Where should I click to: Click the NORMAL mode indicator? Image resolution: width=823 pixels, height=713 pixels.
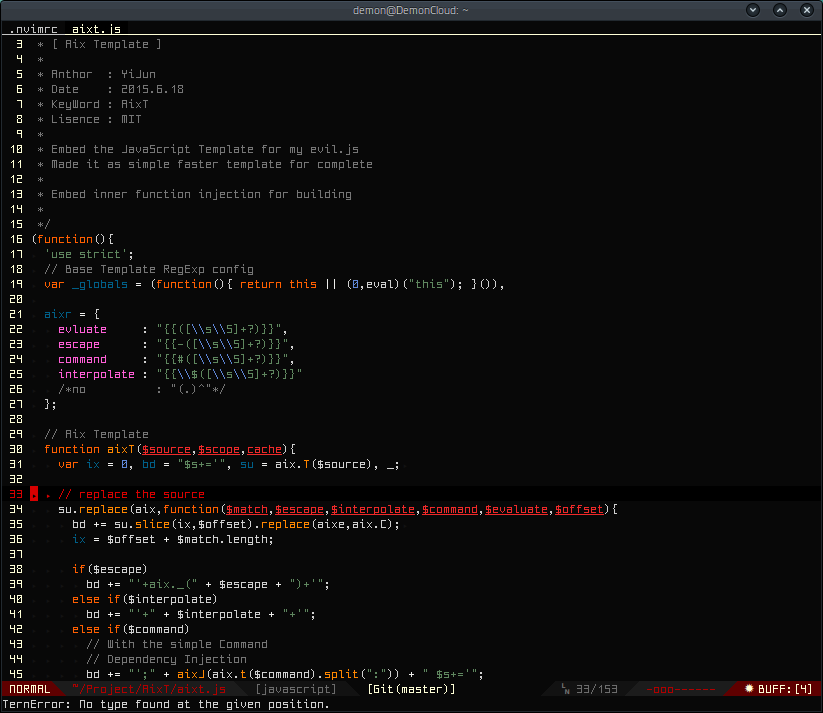30,689
